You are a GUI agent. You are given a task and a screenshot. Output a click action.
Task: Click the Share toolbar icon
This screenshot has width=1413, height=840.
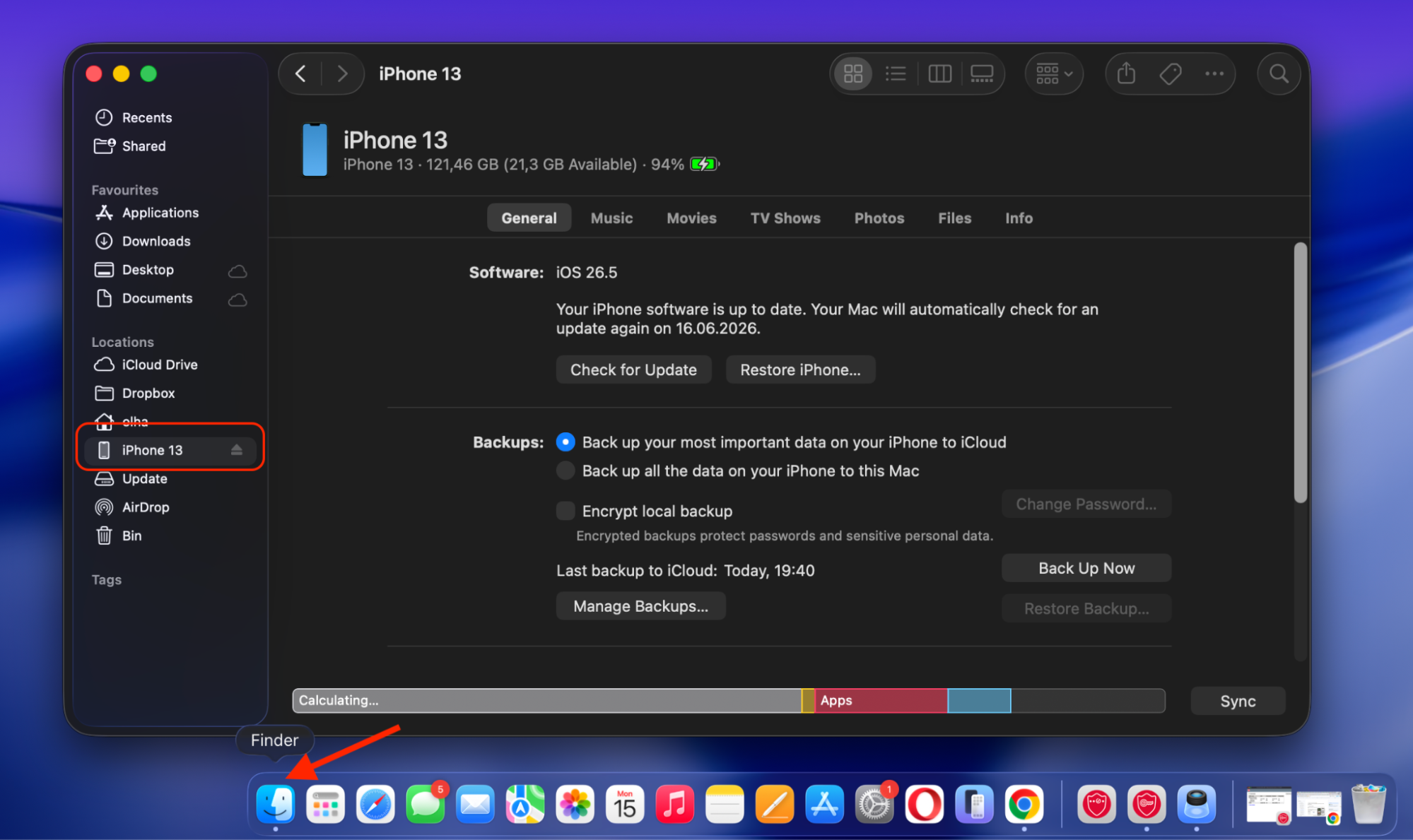[x=1127, y=73]
